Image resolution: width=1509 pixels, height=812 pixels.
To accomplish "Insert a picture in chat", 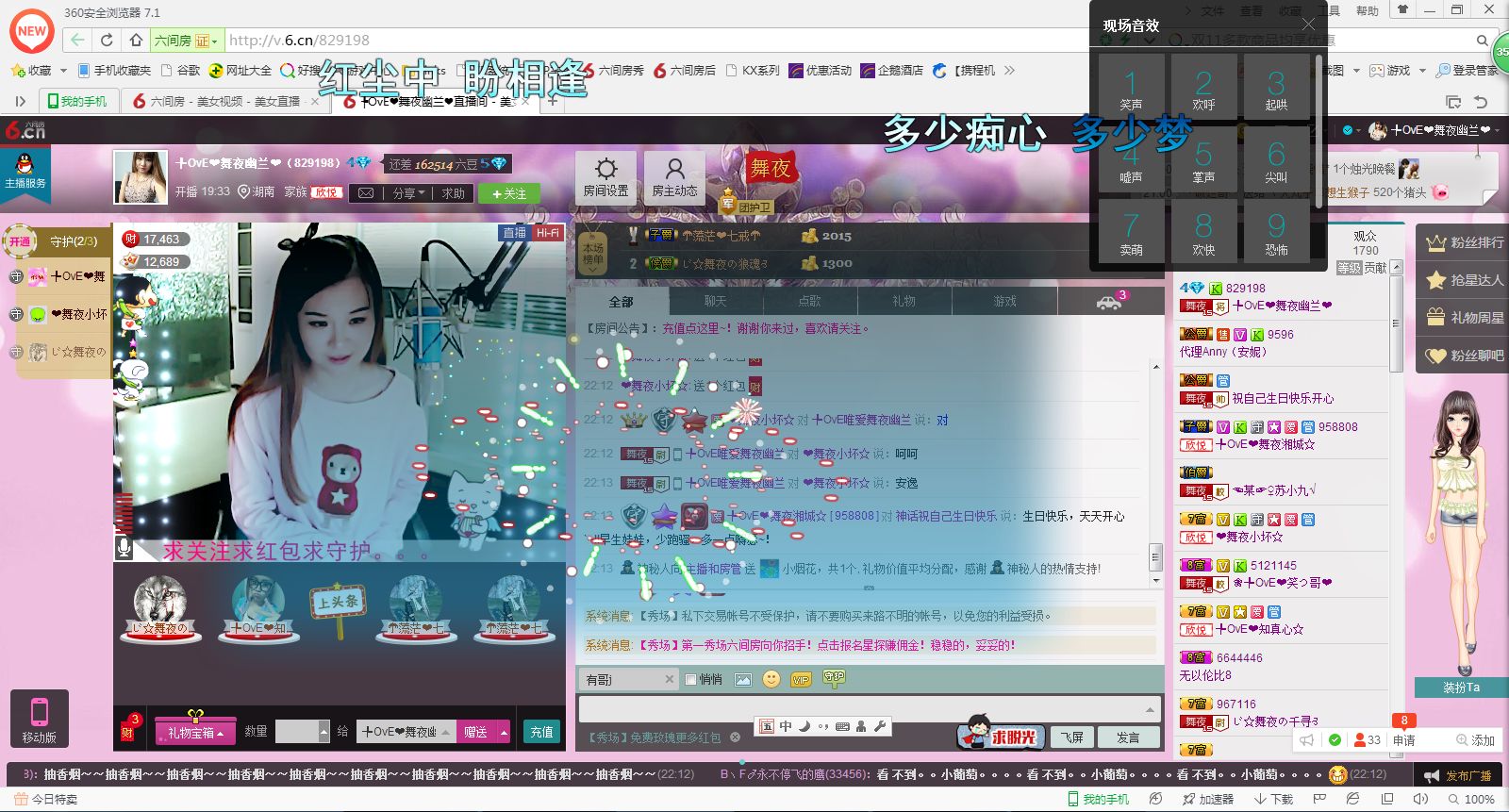I will tap(743, 679).
